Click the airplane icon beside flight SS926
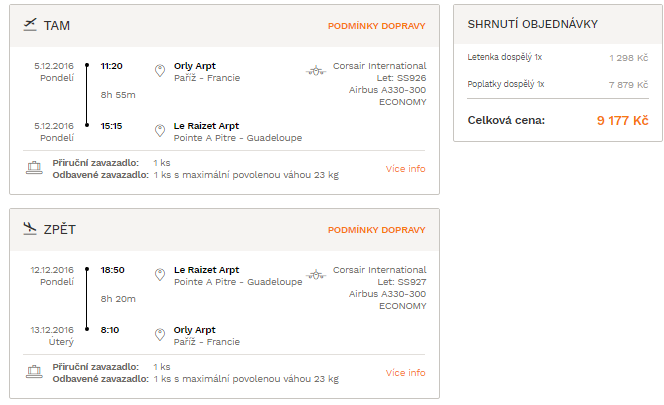 click(x=316, y=71)
